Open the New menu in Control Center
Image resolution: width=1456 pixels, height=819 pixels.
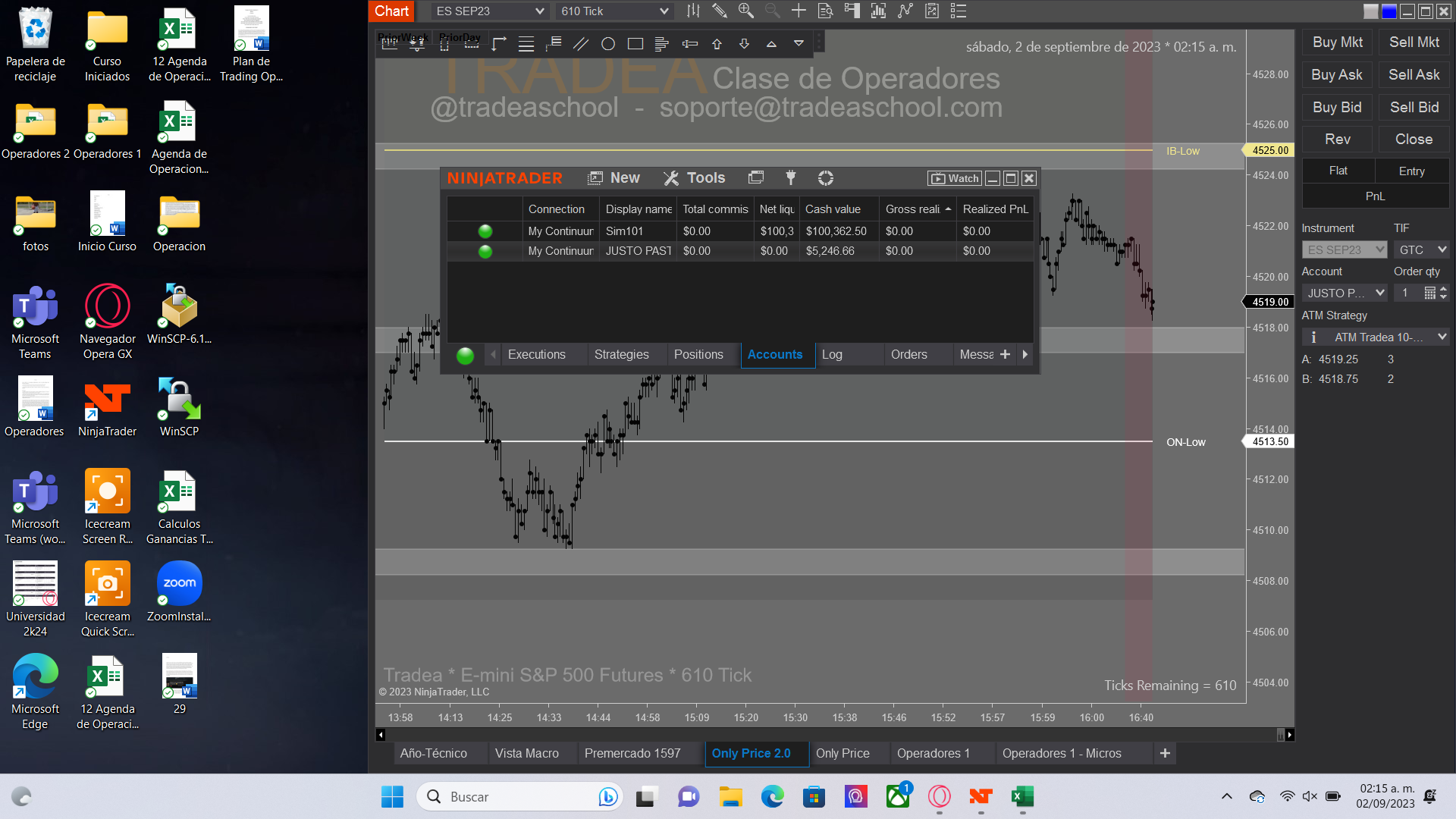[x=614, y=177]
